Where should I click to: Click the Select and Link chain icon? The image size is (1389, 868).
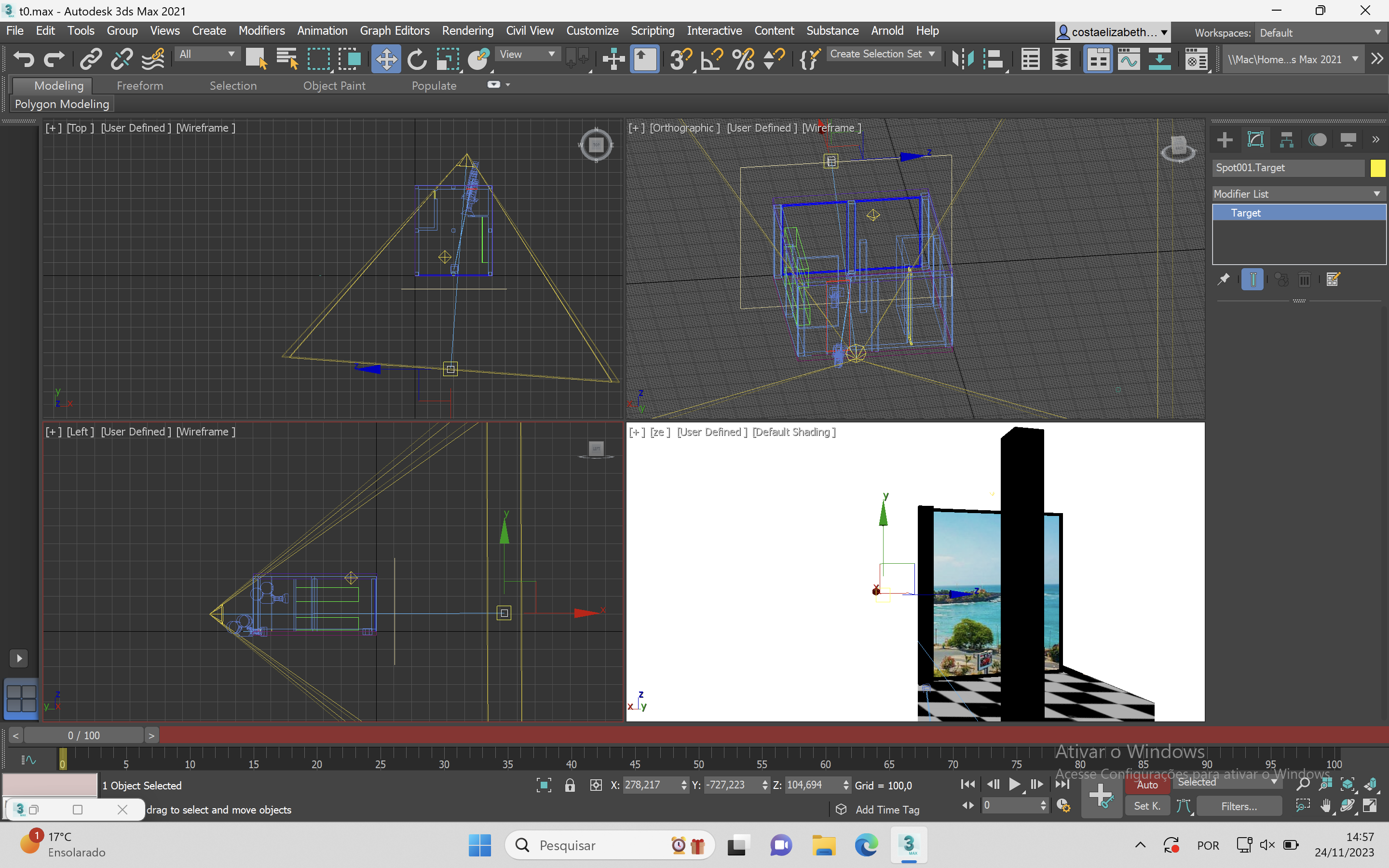point(91,59)
